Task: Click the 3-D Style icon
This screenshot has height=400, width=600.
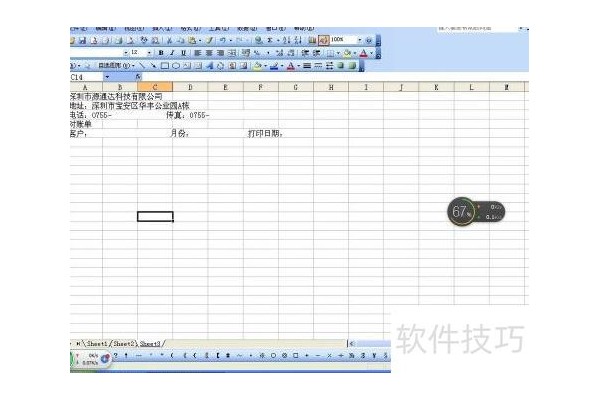Action: (352, 66)
